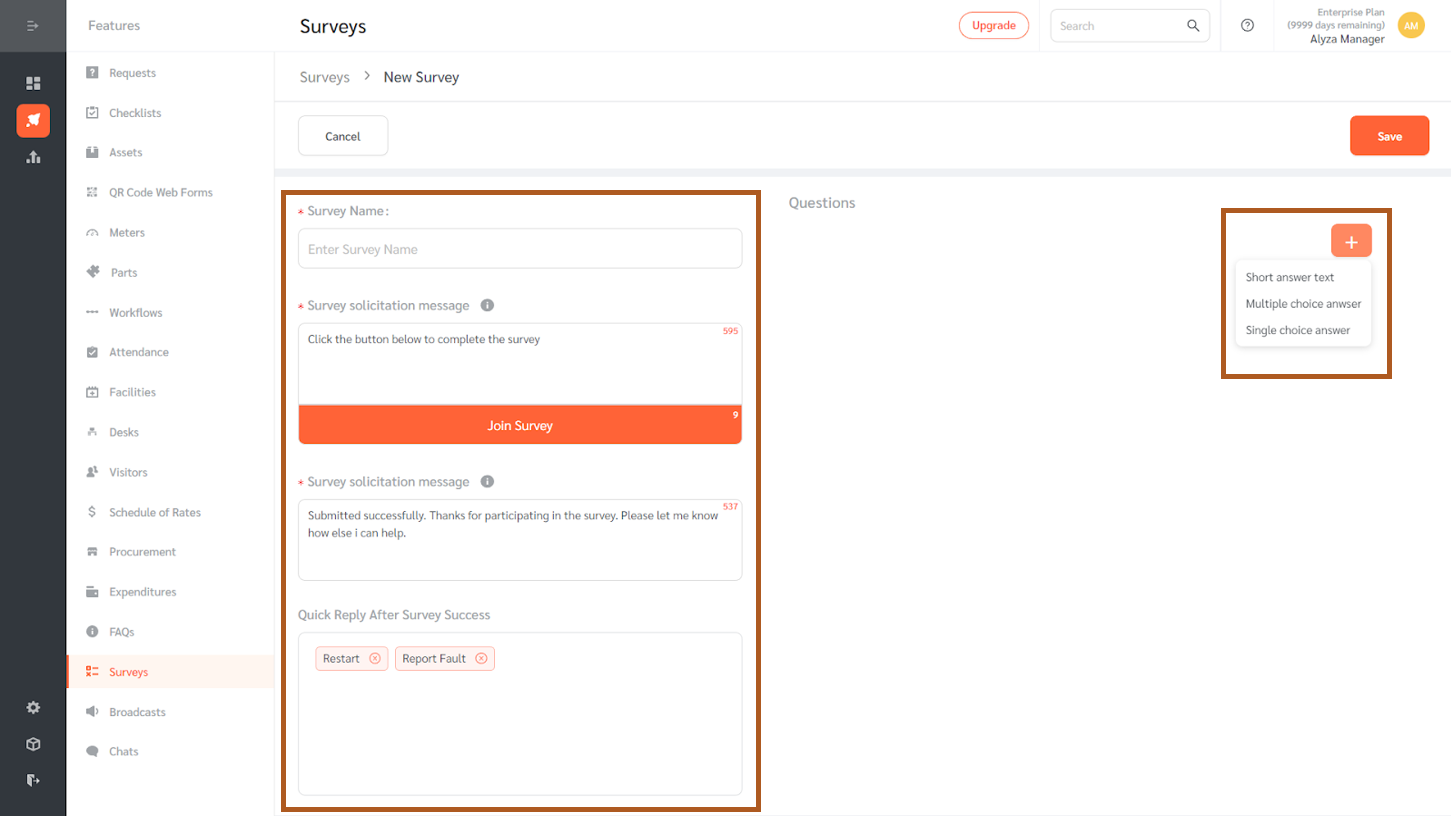Open the Analytics chart icon in the sidebar
The width and height of the screenshot is (1451, 818).
coord(33,157)
